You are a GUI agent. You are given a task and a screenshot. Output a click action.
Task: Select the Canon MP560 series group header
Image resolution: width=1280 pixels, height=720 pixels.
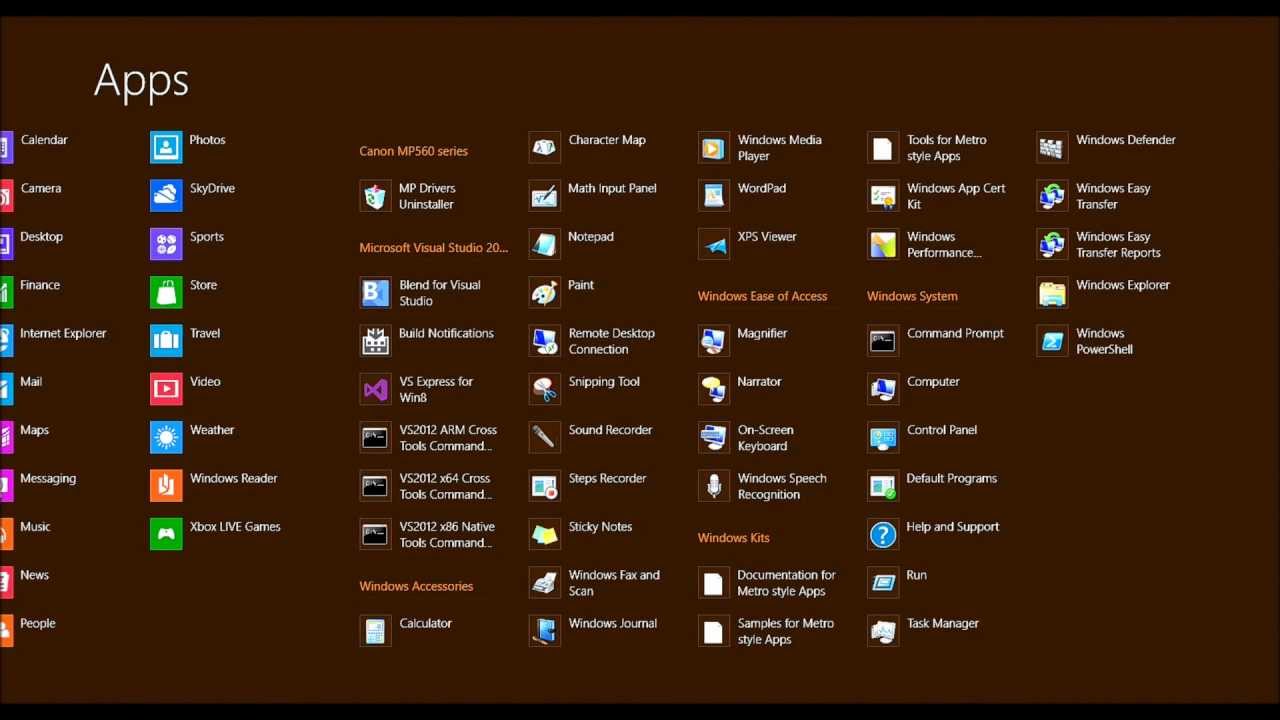click(413, 151)
